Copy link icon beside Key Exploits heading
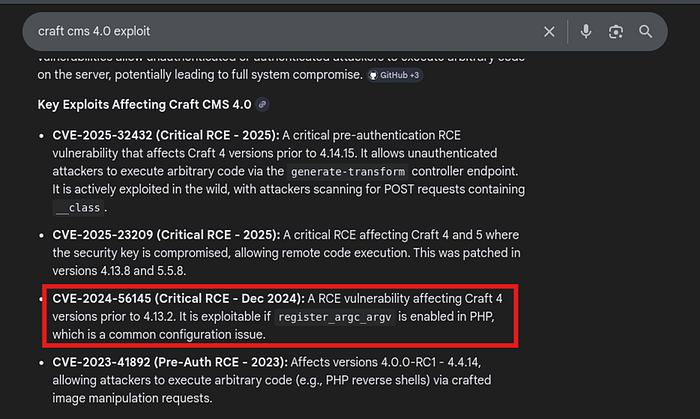700x419 pixels. 262,104
